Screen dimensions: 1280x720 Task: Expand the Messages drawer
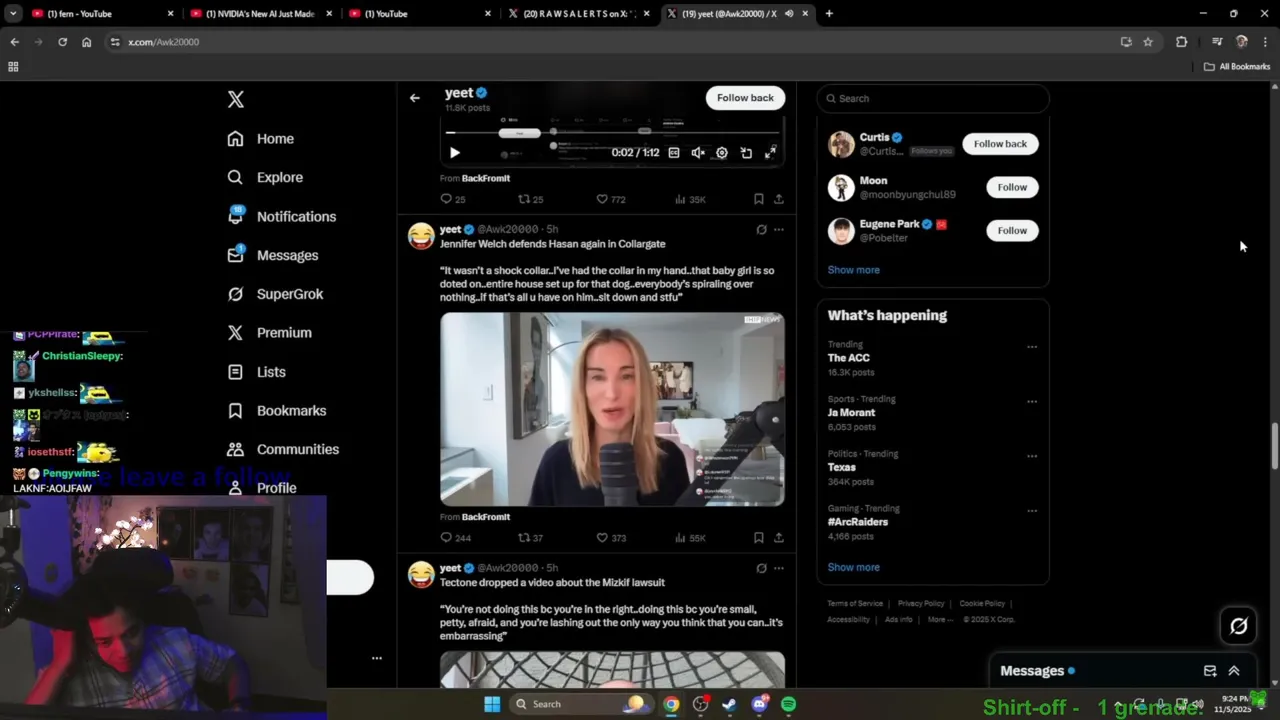pyautogui.click(x=1234, y=671)
